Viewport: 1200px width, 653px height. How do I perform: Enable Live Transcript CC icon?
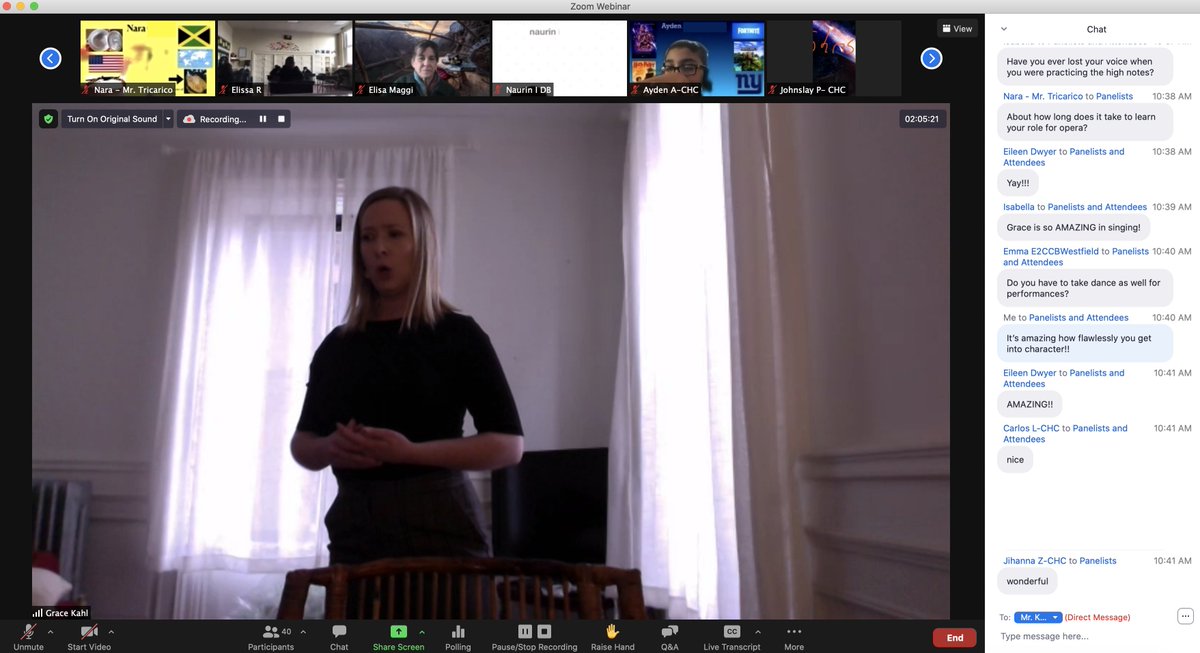click(x=732, y=631)
